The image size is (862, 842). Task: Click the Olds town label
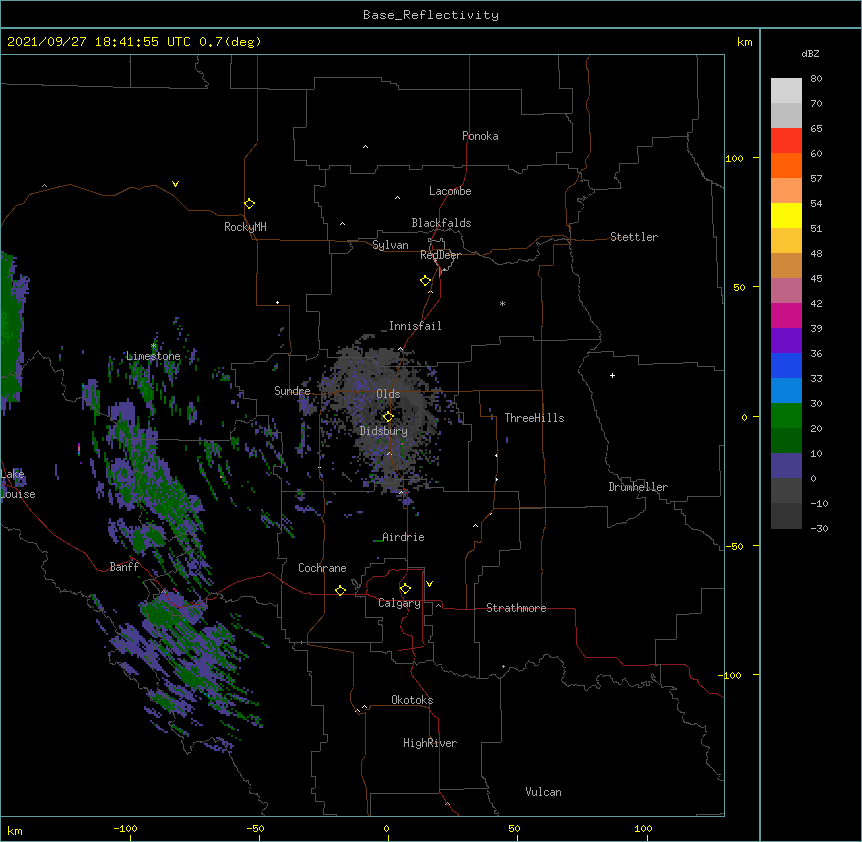click(388, 394)
